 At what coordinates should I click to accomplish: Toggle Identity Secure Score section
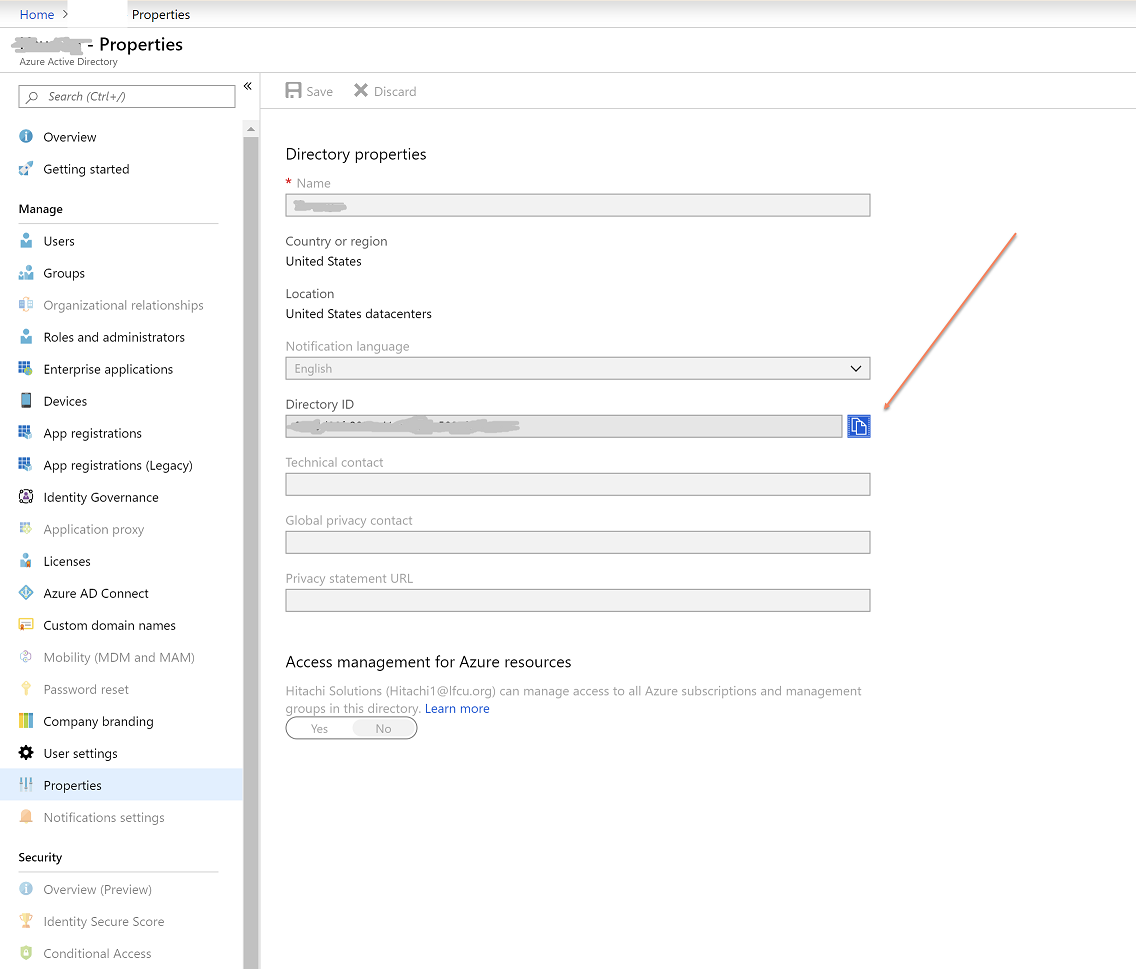[105, 921]
